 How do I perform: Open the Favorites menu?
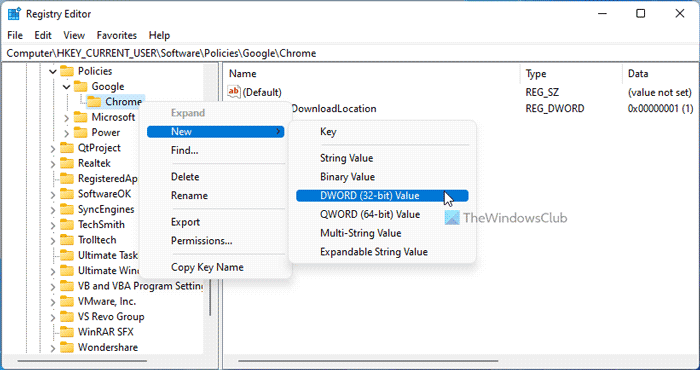117,35
